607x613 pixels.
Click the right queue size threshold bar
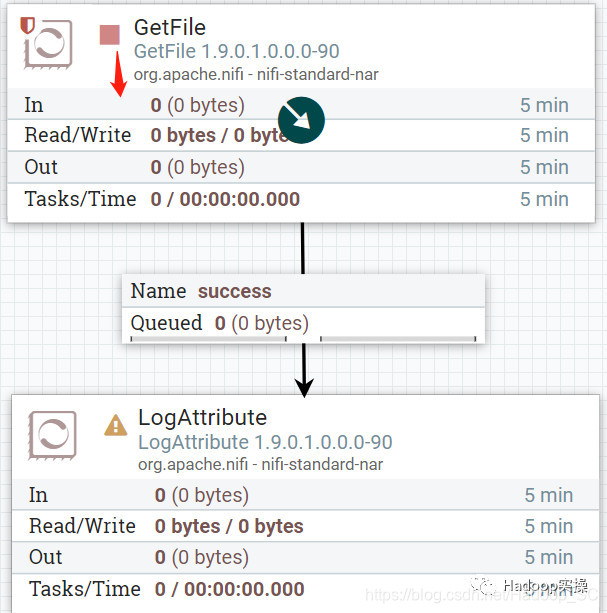click(398, 339)
